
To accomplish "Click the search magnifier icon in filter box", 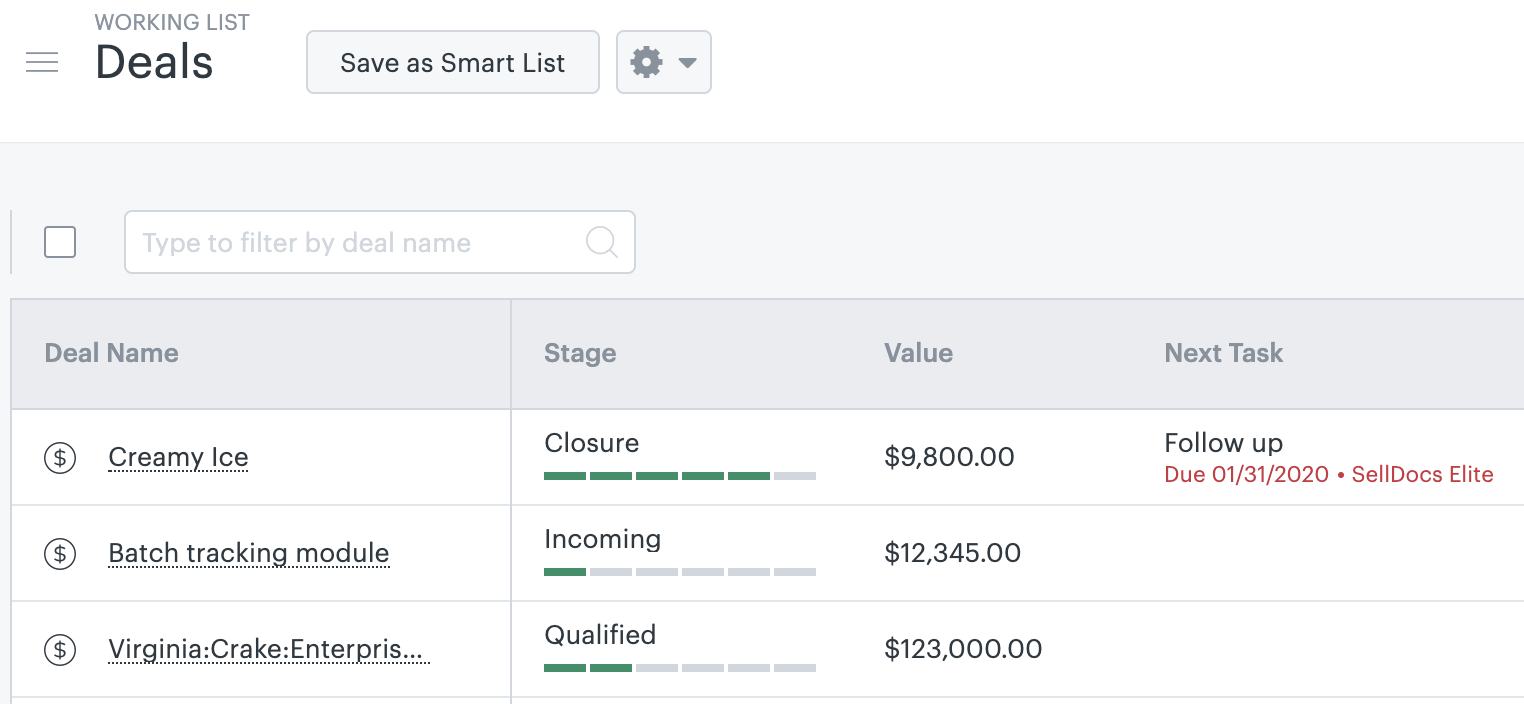I will (601, 242).
